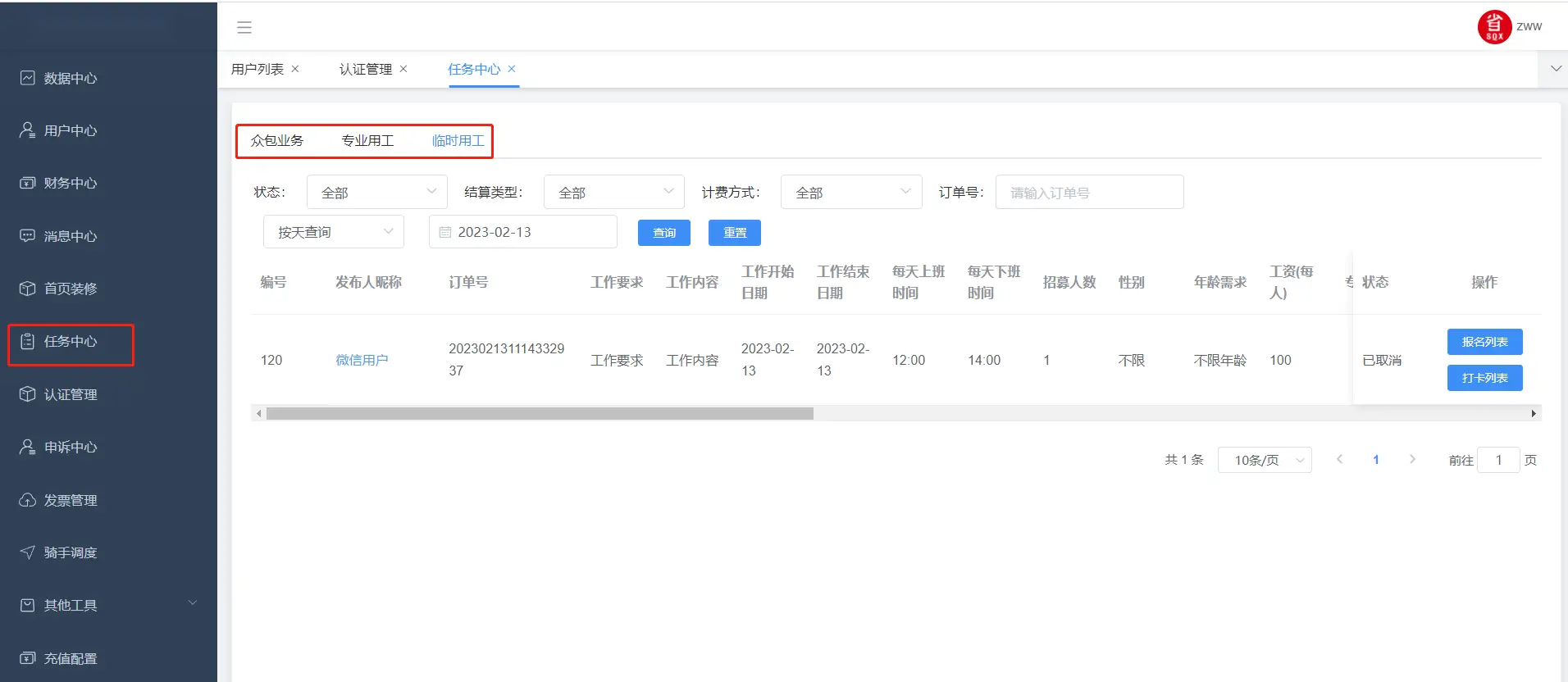Switch to the 专业用工 tab
This screenshot has width=1568, height=682.
tap(367, 141)
